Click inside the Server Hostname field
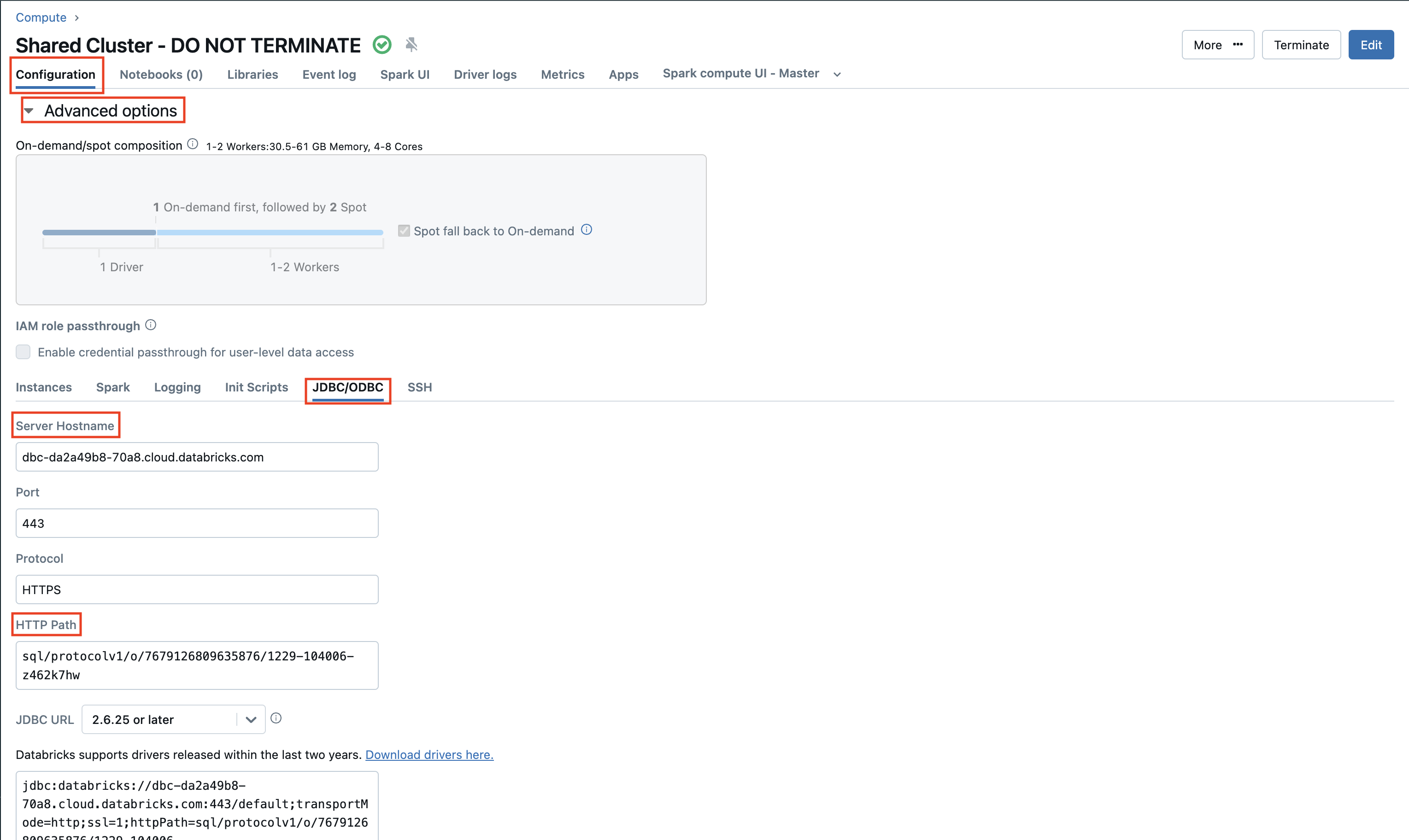1409x840 pixels. (x=196, y=457)
